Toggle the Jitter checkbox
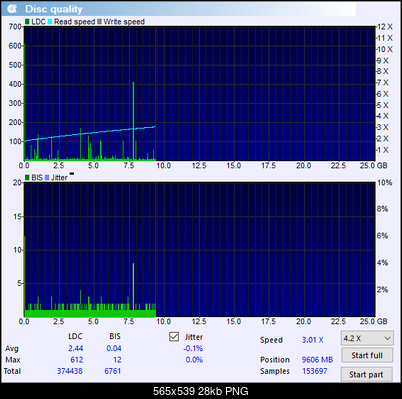402x399 pixels. coord(174,337)
